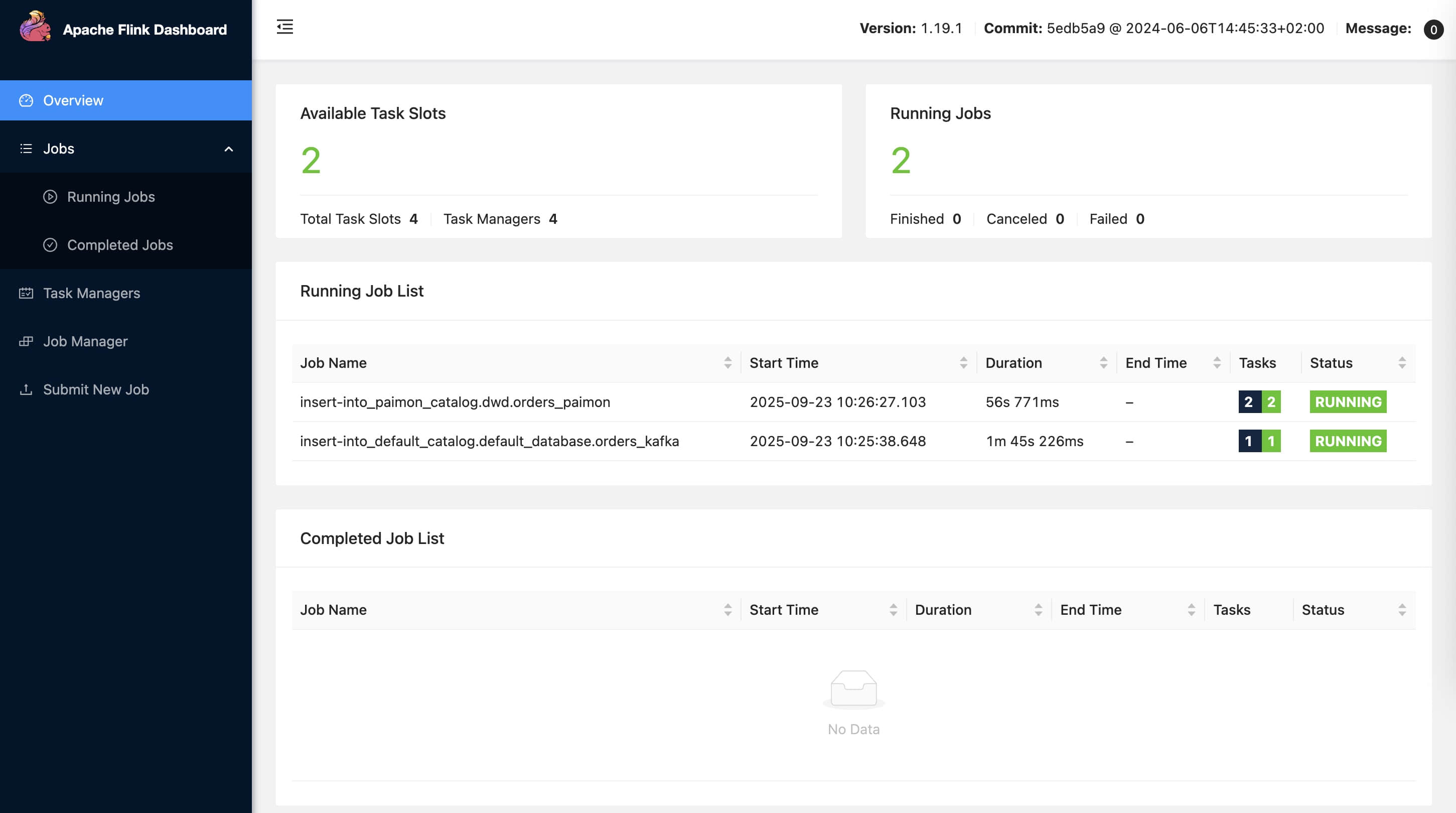
Task: Open Task Managers menu item
Action: [92, 293]
